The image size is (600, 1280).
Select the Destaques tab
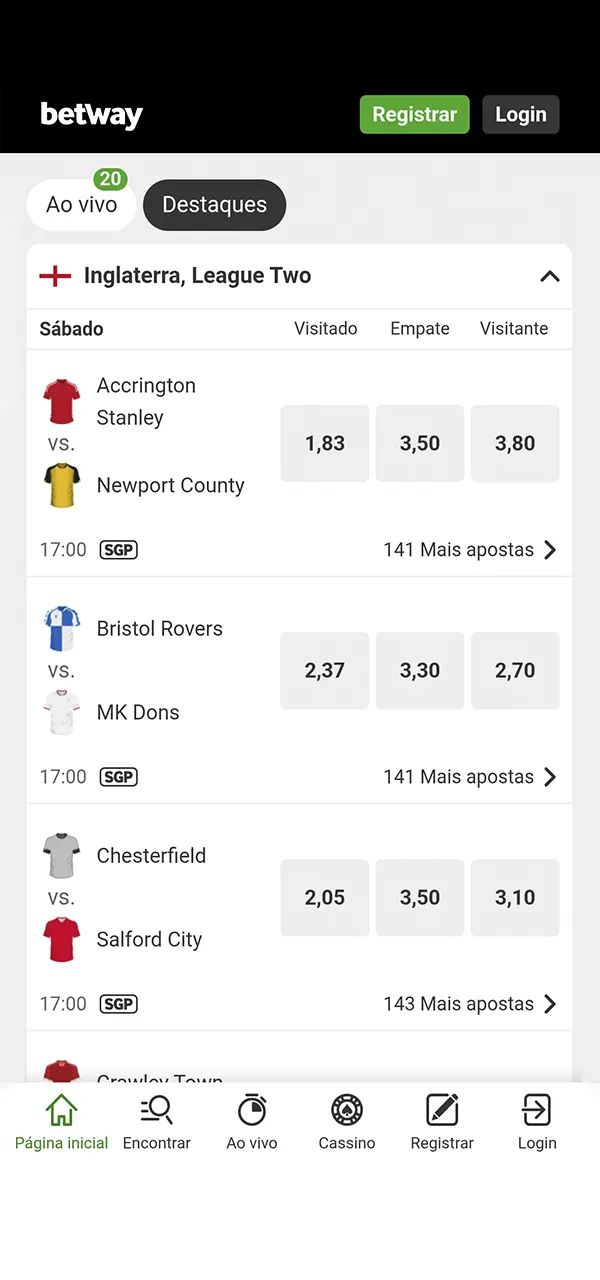(x=214, y=205)
